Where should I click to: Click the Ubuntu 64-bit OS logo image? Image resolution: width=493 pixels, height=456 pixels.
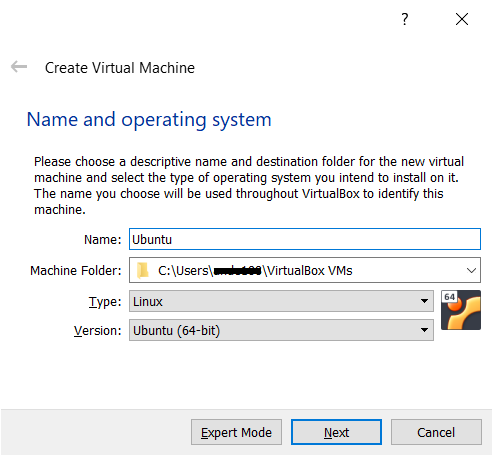coord(461,310)
